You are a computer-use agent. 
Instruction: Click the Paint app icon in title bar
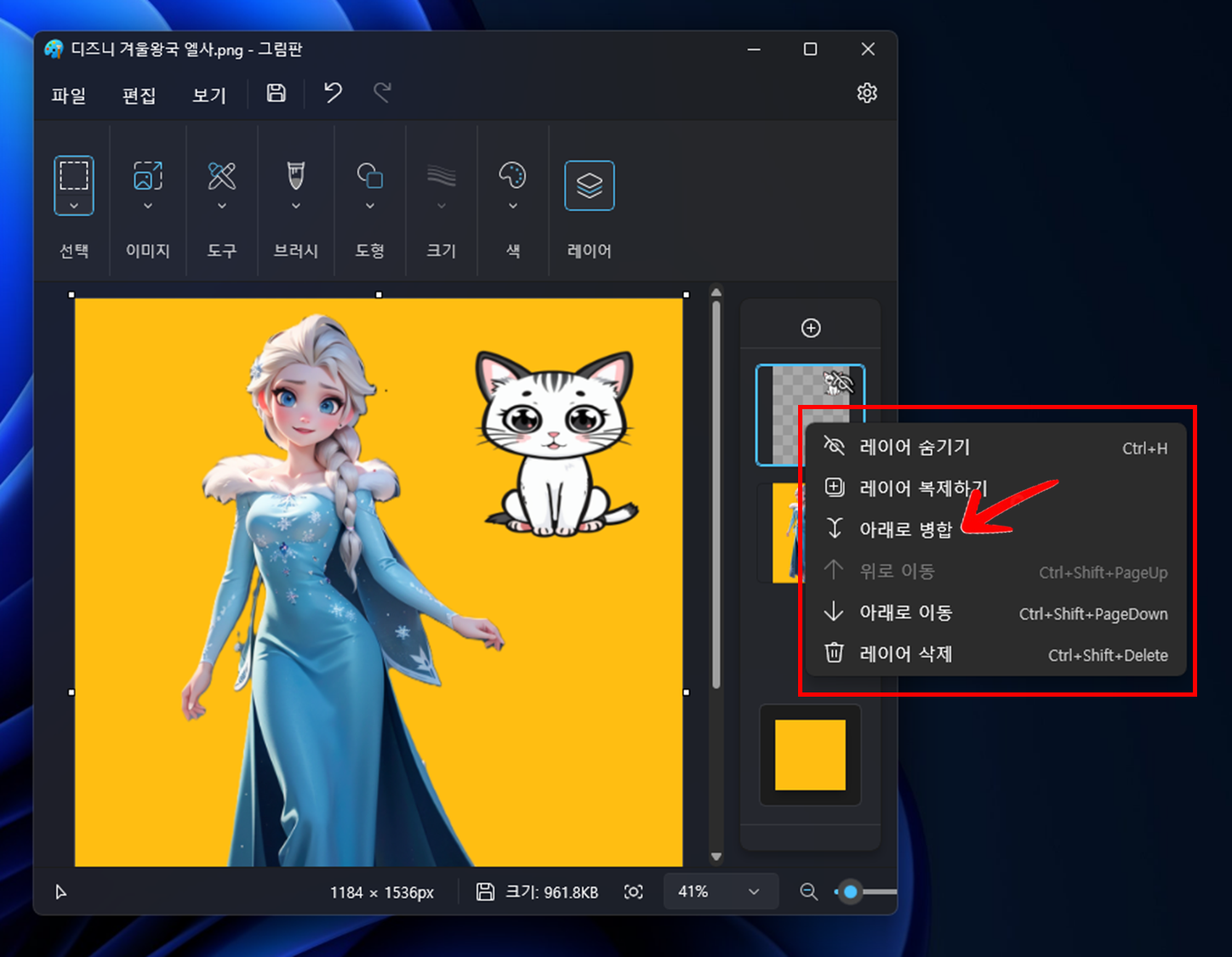(54, 49)
